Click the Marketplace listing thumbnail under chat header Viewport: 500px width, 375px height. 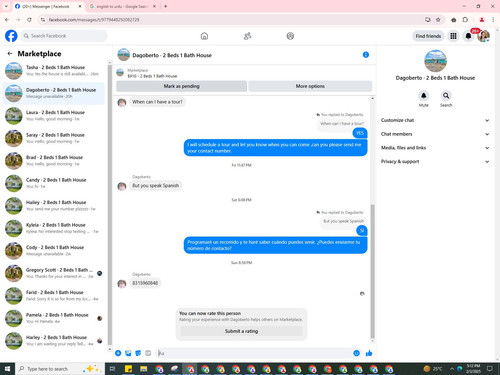click(x=120, y=72)
